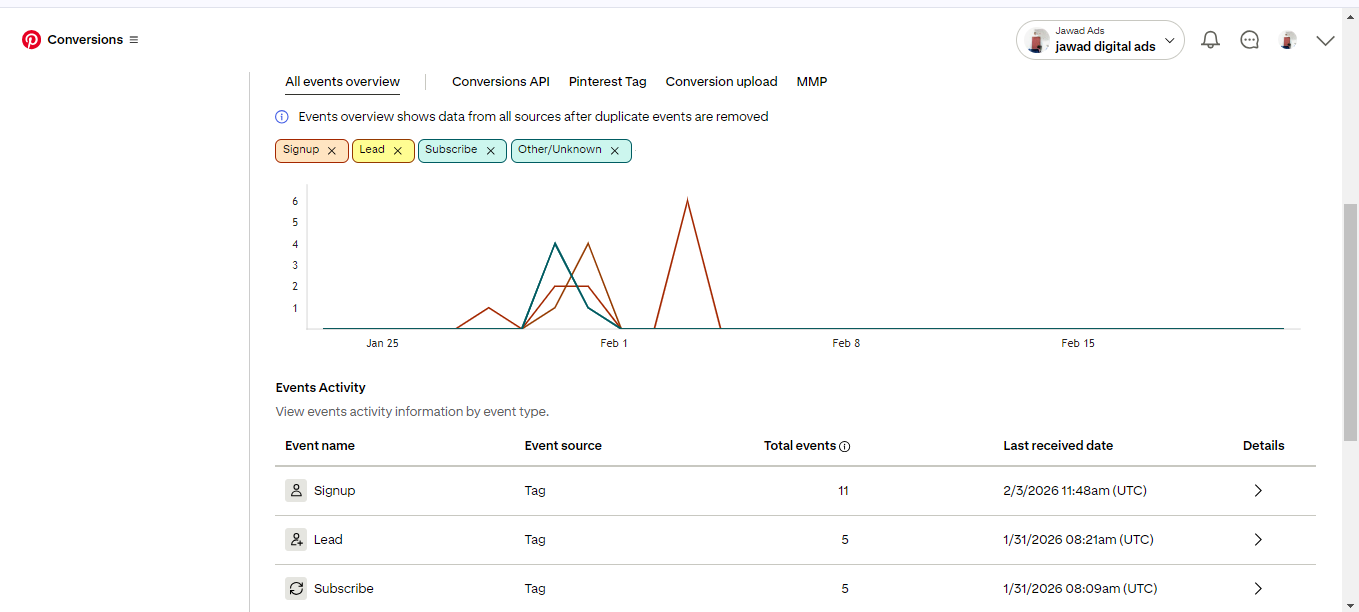Expand Lead event details chevron

click(x=1258, y=540)
